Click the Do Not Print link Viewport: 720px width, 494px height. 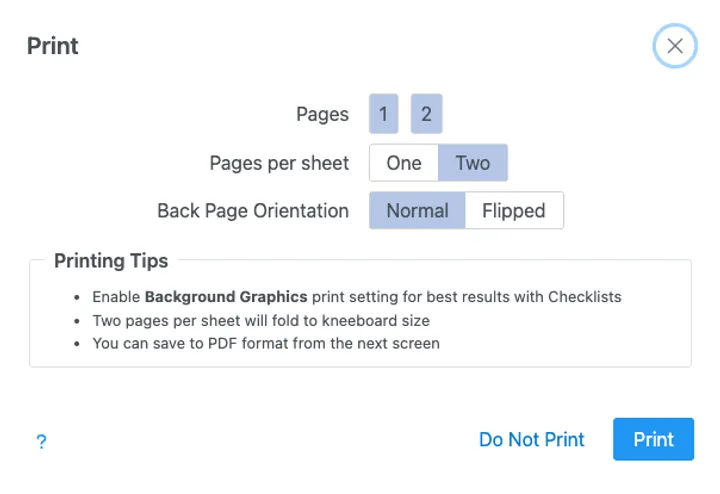point(532,440)
